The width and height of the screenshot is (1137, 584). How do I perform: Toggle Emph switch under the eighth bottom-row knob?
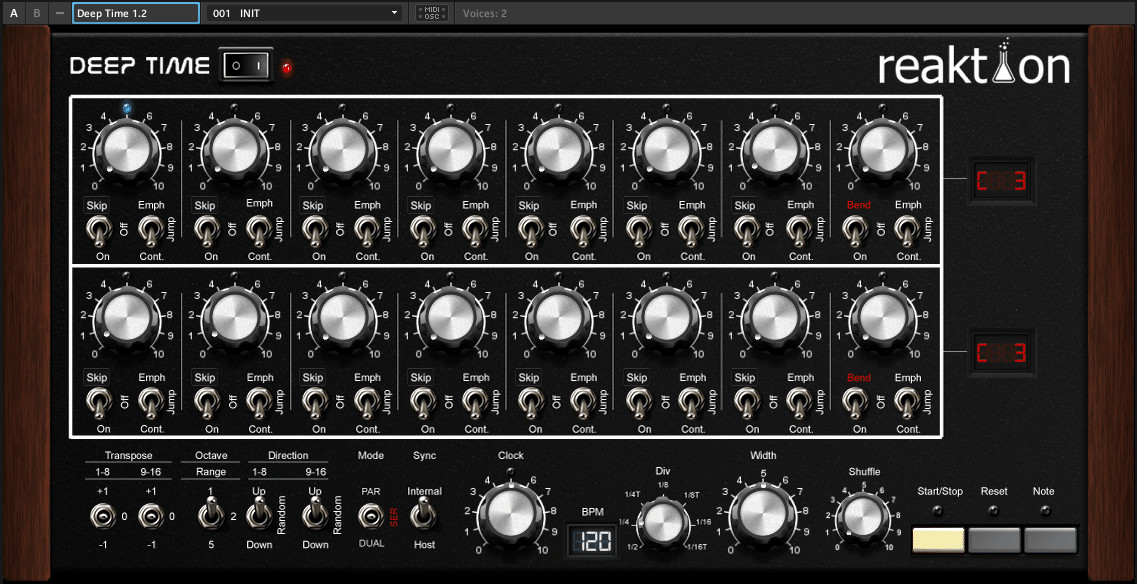pyautogui.click(x=906, y=403)
